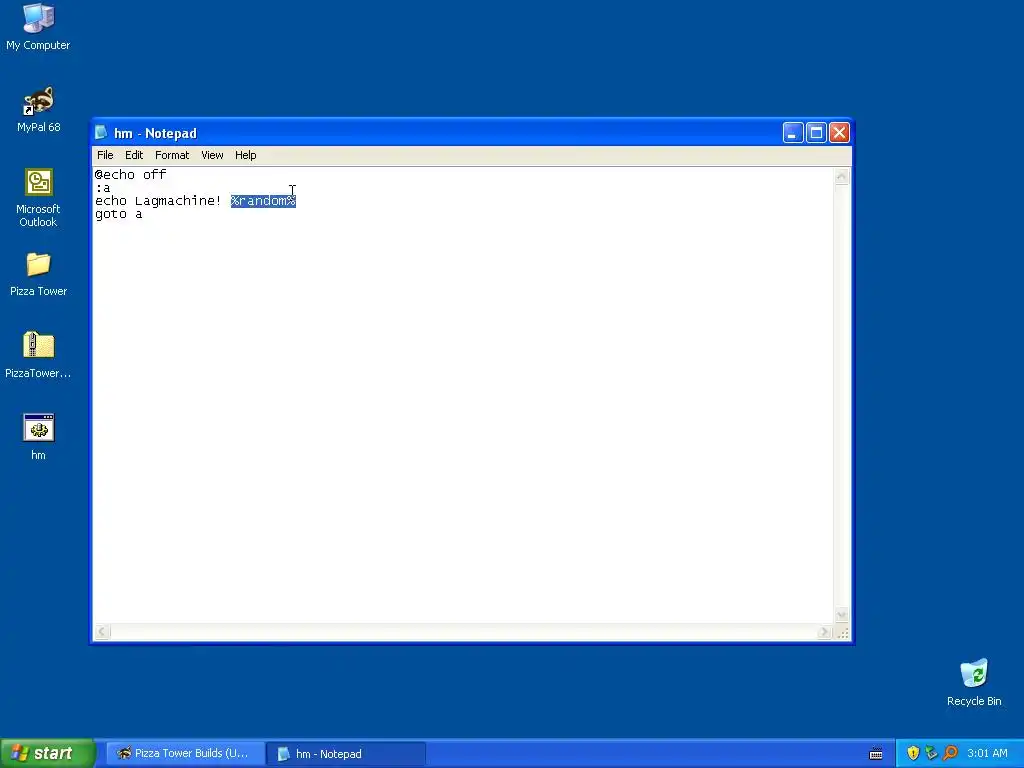The height and width of the screenshot is (768, 1024).
Task: Click the keyboard icon on the taskbar
Action: [876, 754]
